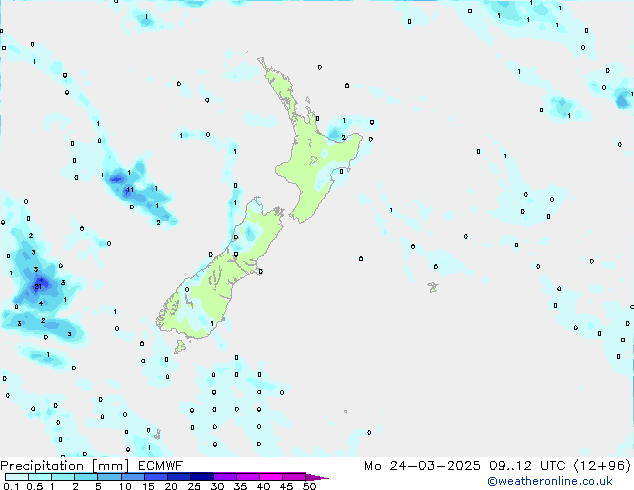Click the '0.5' legend label
This screenshot has height=490, width=634.
pos(35,486)
